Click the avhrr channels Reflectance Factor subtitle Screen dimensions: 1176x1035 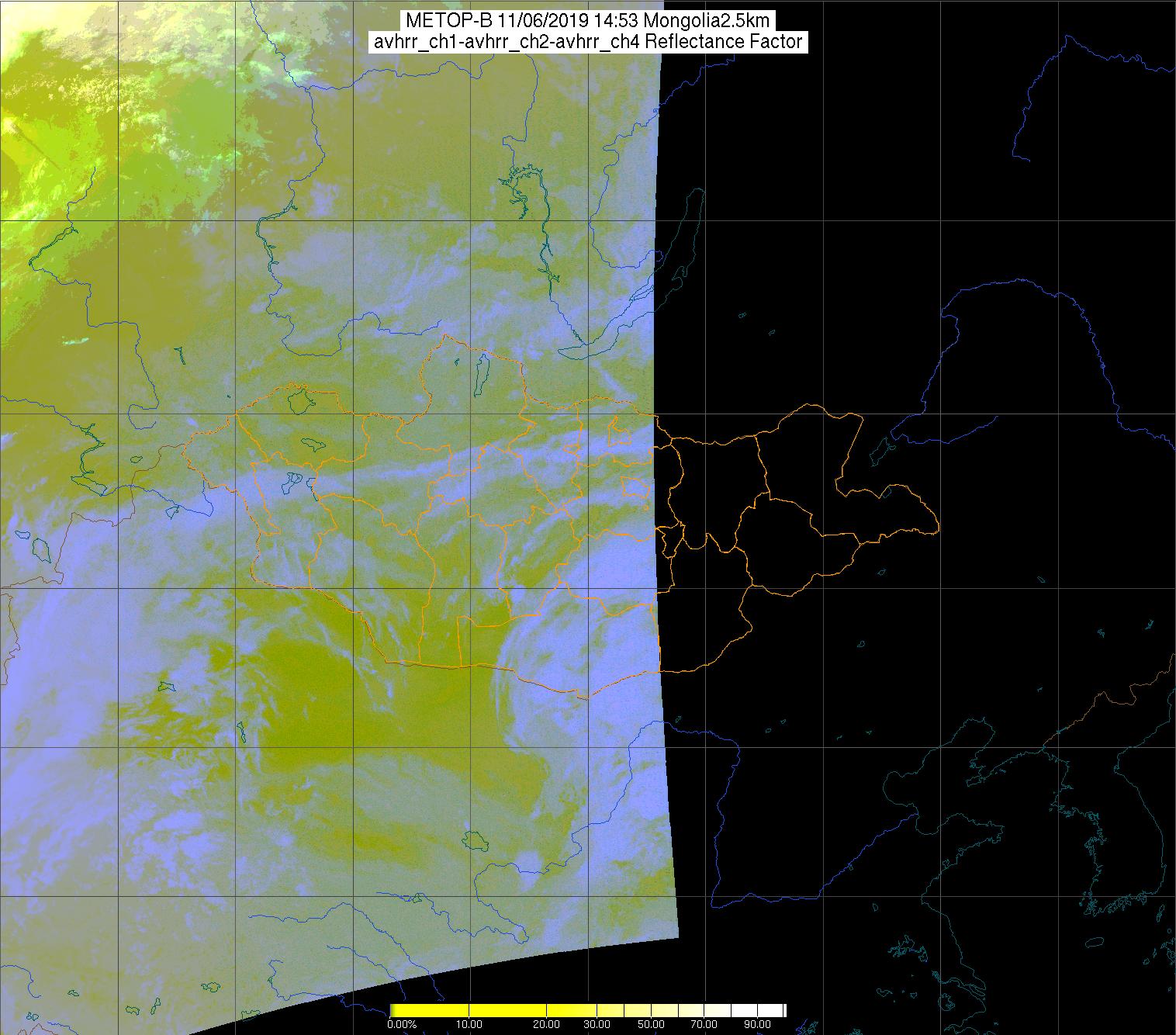[587, 42]
